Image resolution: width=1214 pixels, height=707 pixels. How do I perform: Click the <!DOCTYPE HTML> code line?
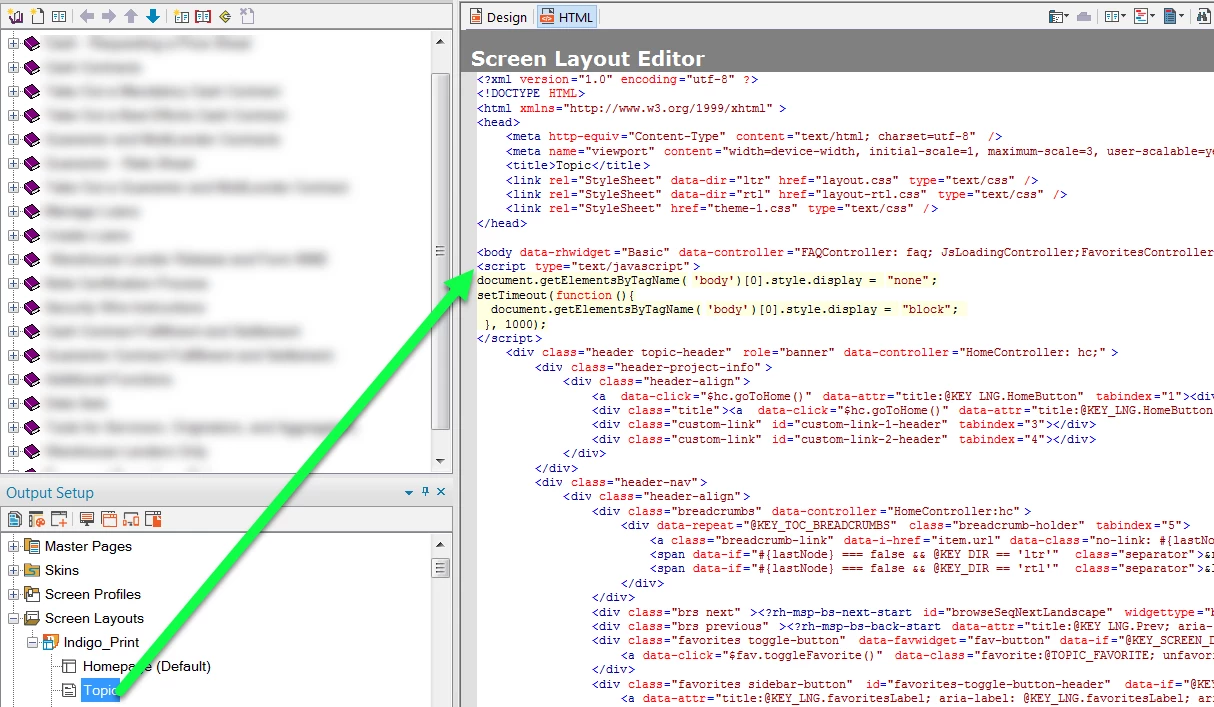531,93
